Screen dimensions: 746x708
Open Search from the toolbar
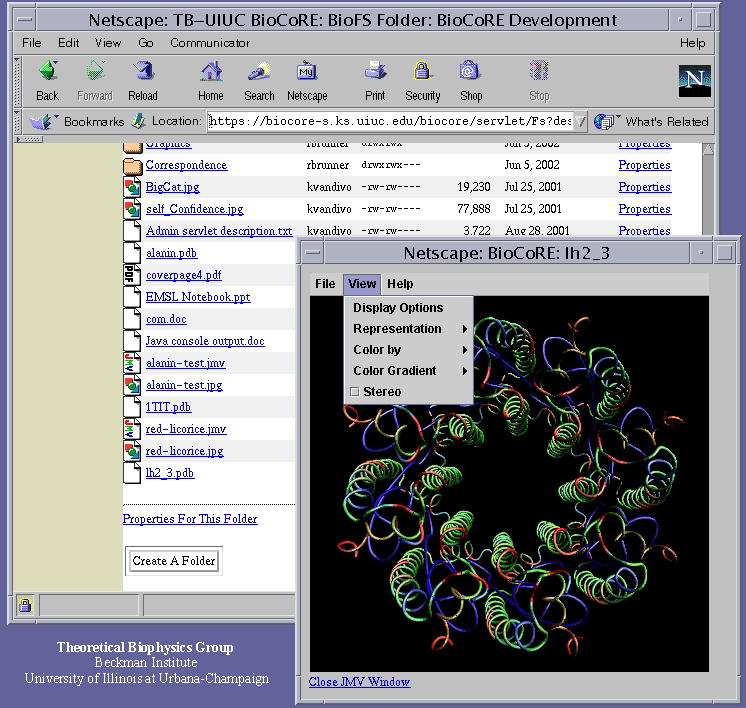[259, 72]
